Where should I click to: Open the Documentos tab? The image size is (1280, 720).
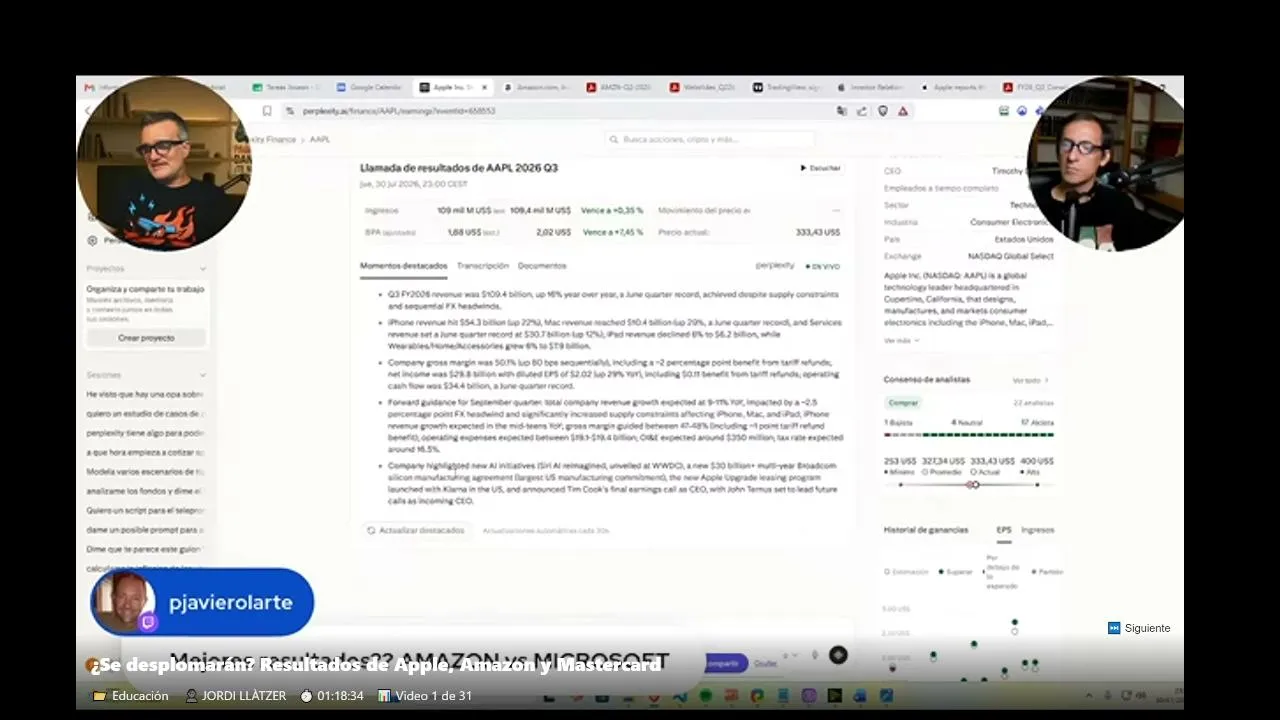542,266
